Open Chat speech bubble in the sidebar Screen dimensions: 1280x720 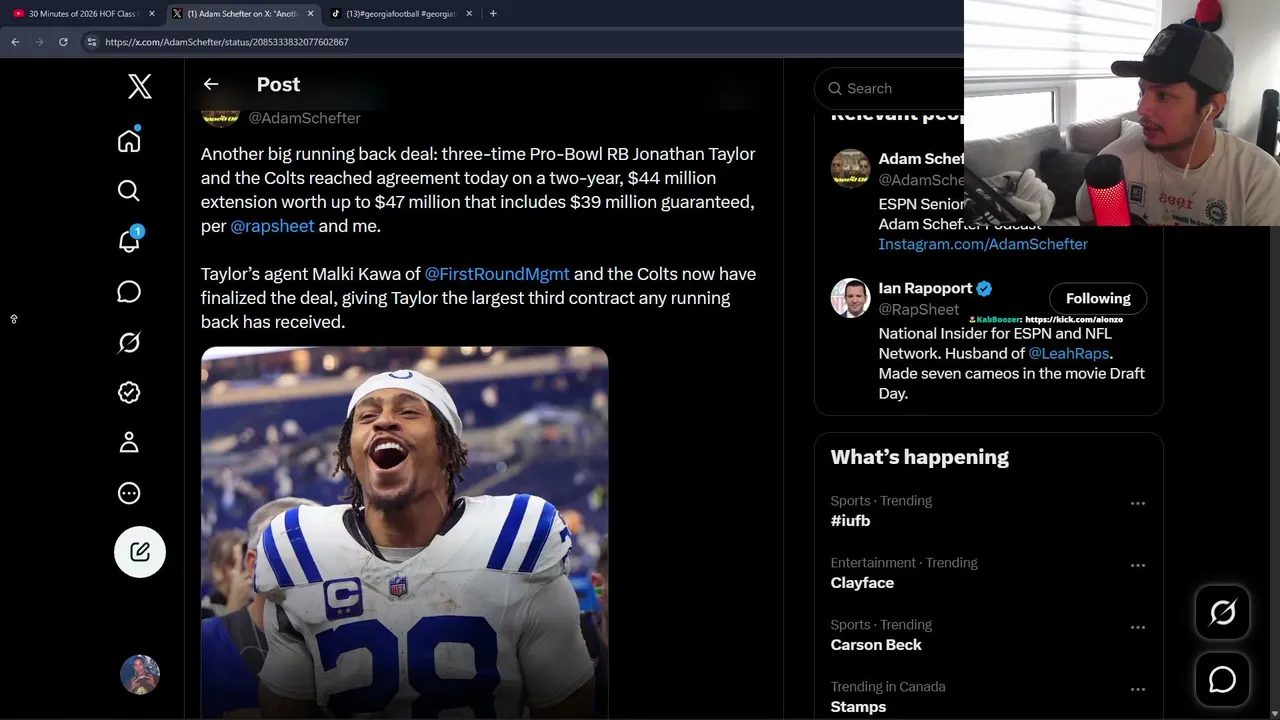point(129,292)
